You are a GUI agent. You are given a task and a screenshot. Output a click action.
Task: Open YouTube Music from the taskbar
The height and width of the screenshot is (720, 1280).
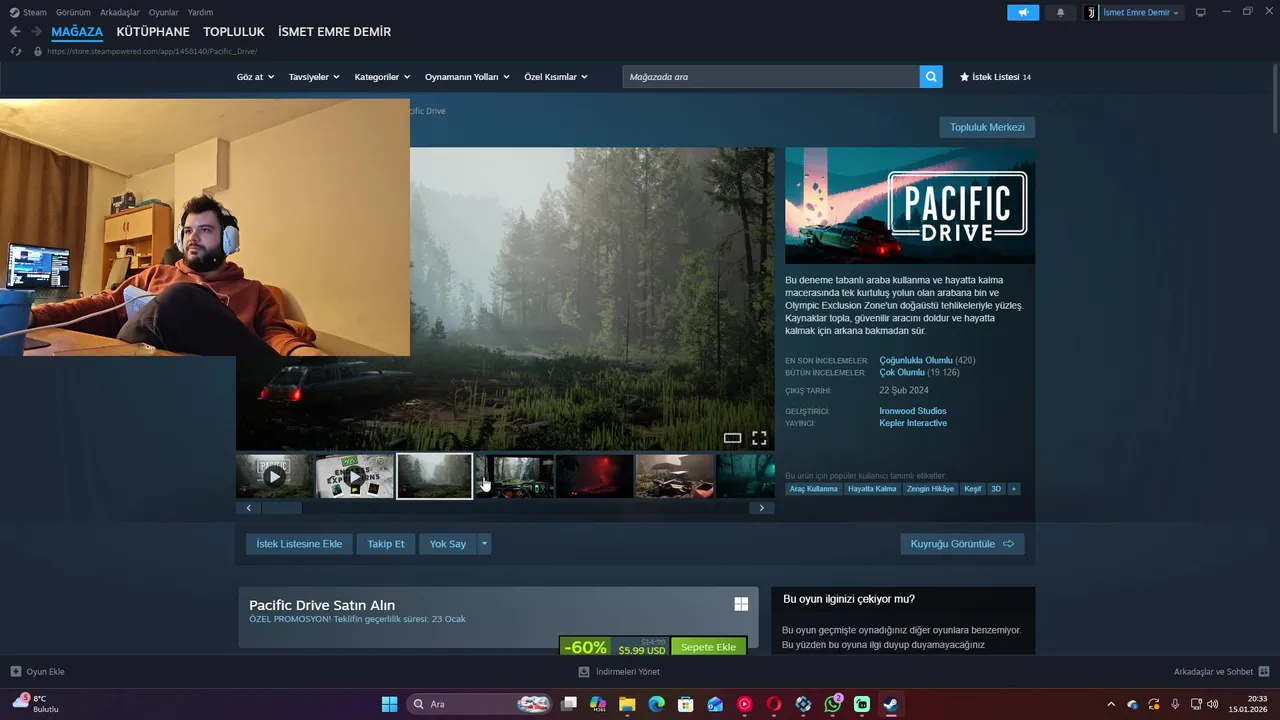(x=745, y=704)
